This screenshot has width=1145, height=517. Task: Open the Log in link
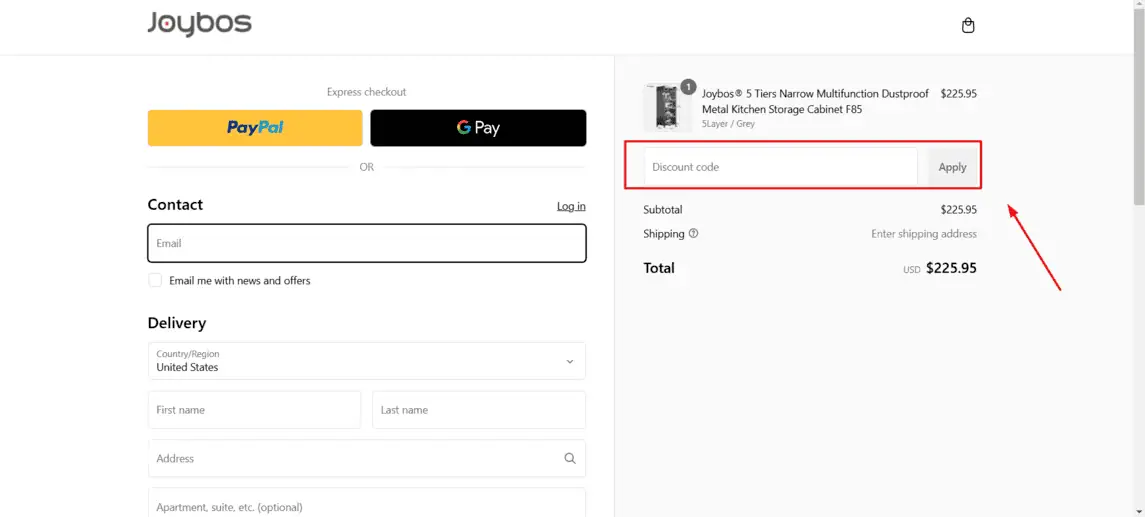pos(571,207)
